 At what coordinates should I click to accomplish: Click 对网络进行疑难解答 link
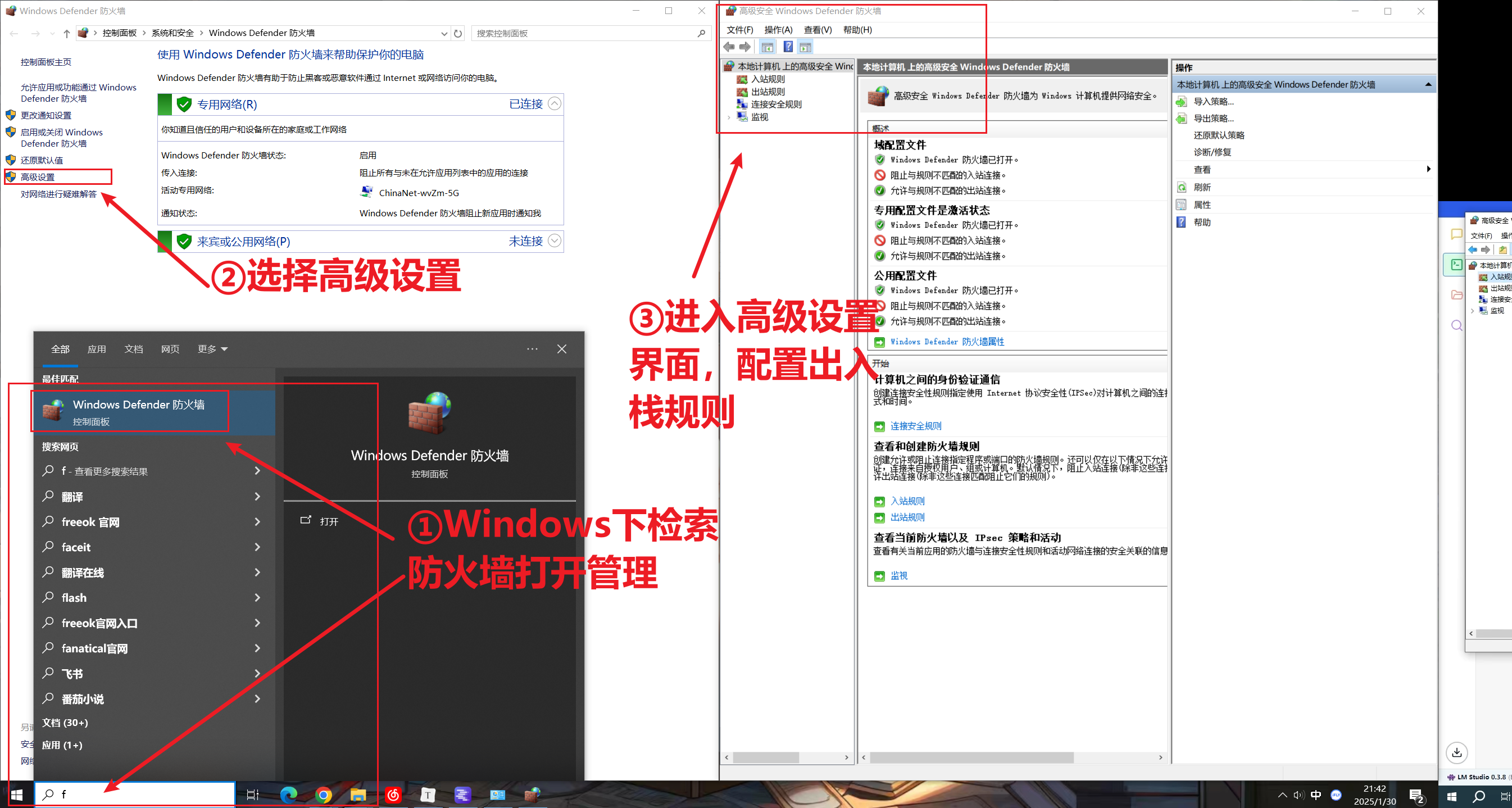pos(58,194)
